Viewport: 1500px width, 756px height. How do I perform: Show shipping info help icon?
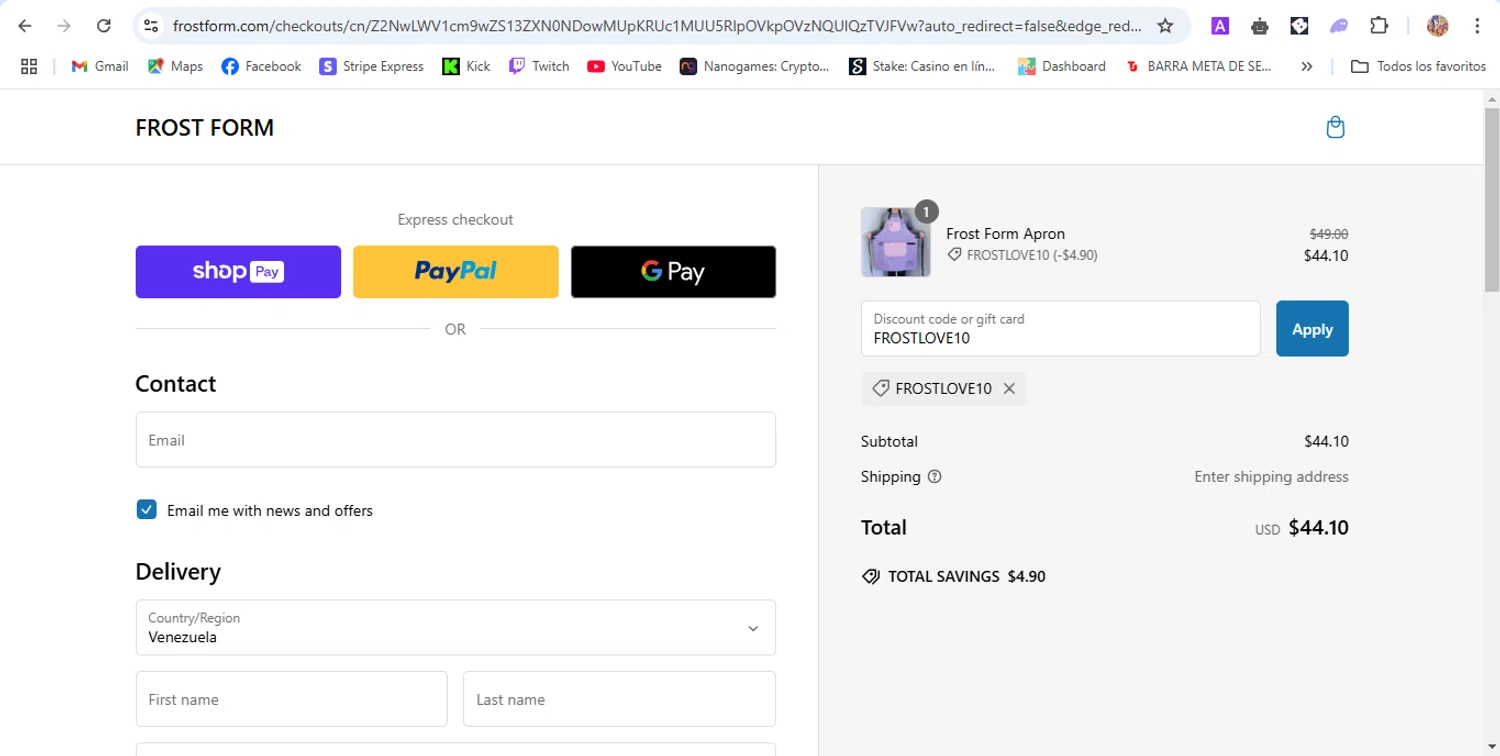935,477
